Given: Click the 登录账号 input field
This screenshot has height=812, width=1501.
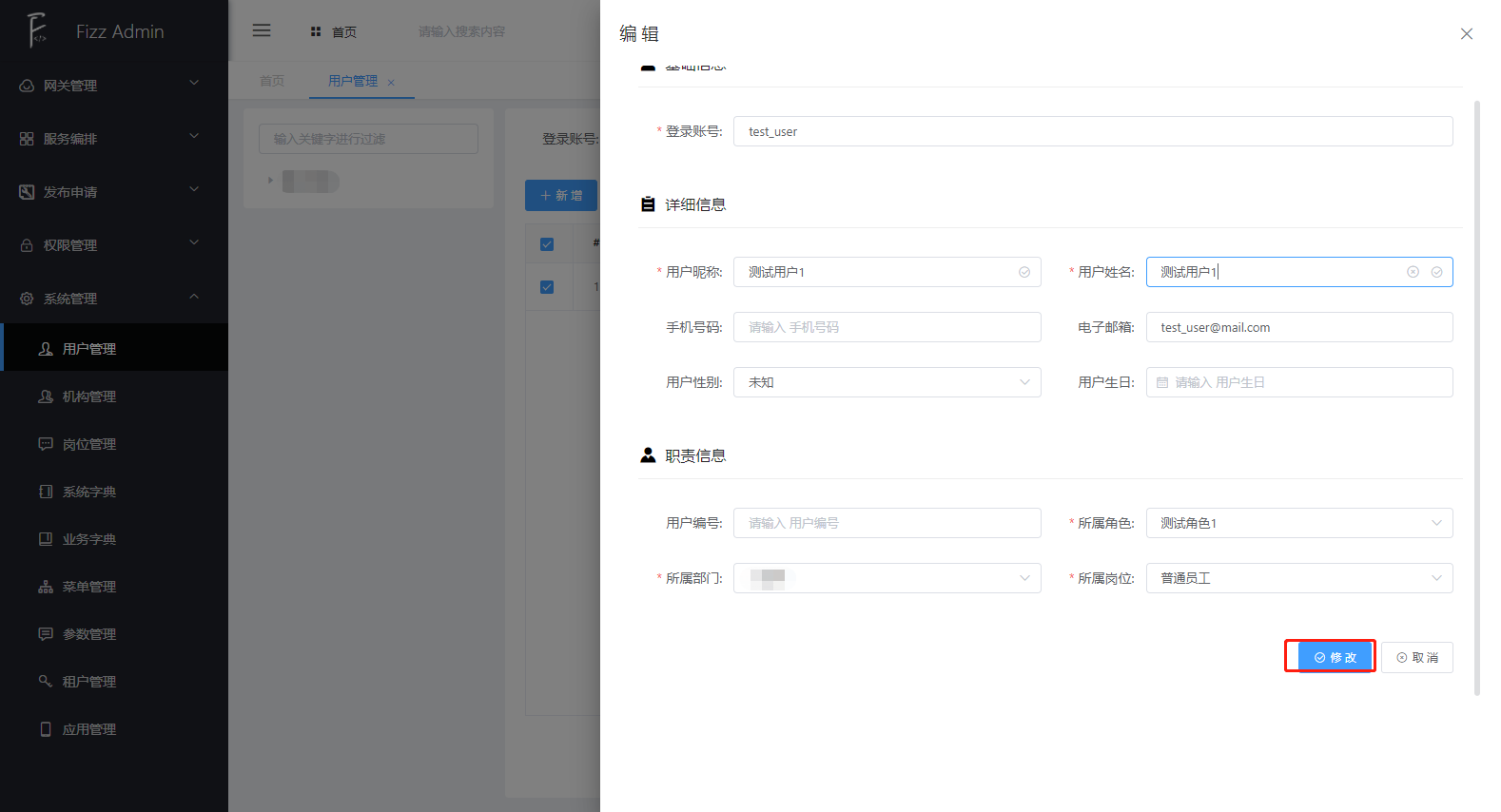Looking at the screenshot, I should tap(1093, 131).
